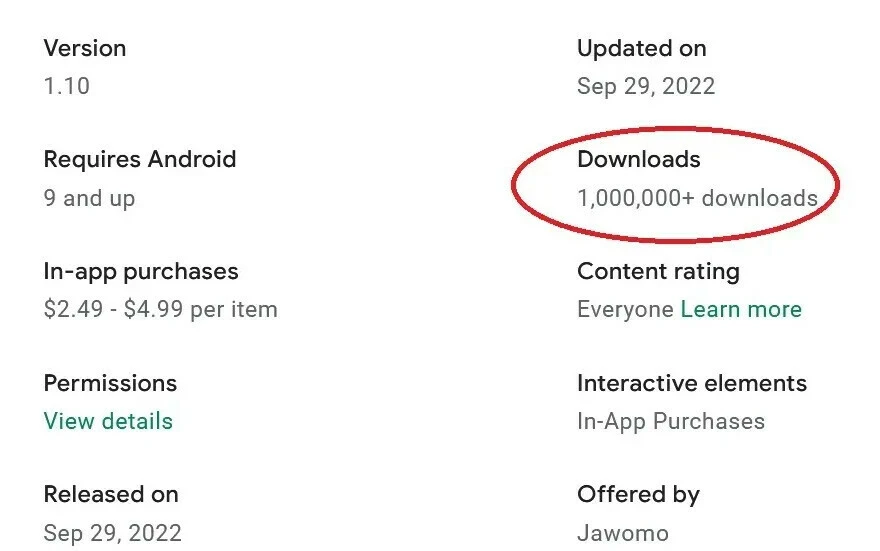Click the Released on heading
Viewport: 880px width, 551px height.
click(x=111, y=494)
